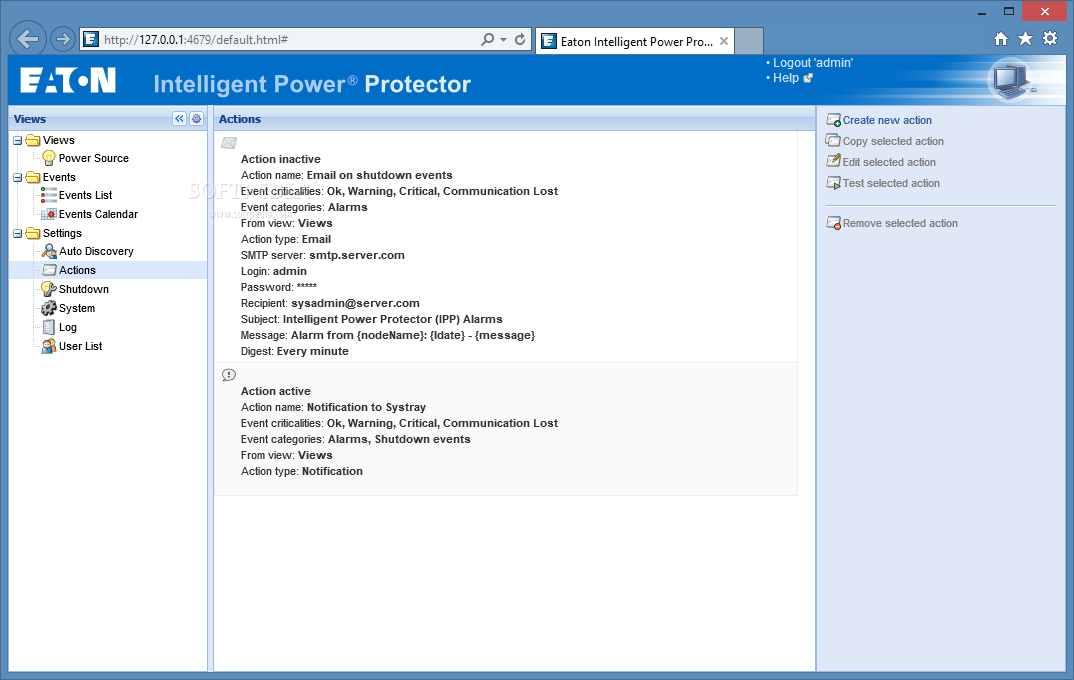Select Shutdown tree item
The width and height of the screenshot is (1074, 680).
click(x=84, y=289)
